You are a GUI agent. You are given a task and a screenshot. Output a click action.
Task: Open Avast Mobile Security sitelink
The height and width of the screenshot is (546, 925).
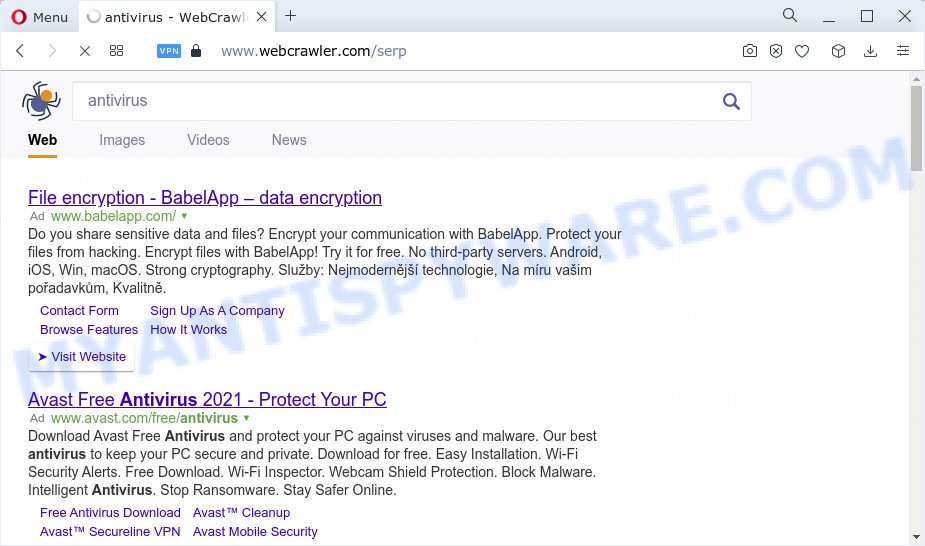pyautogui.click(x=255, y=532)
